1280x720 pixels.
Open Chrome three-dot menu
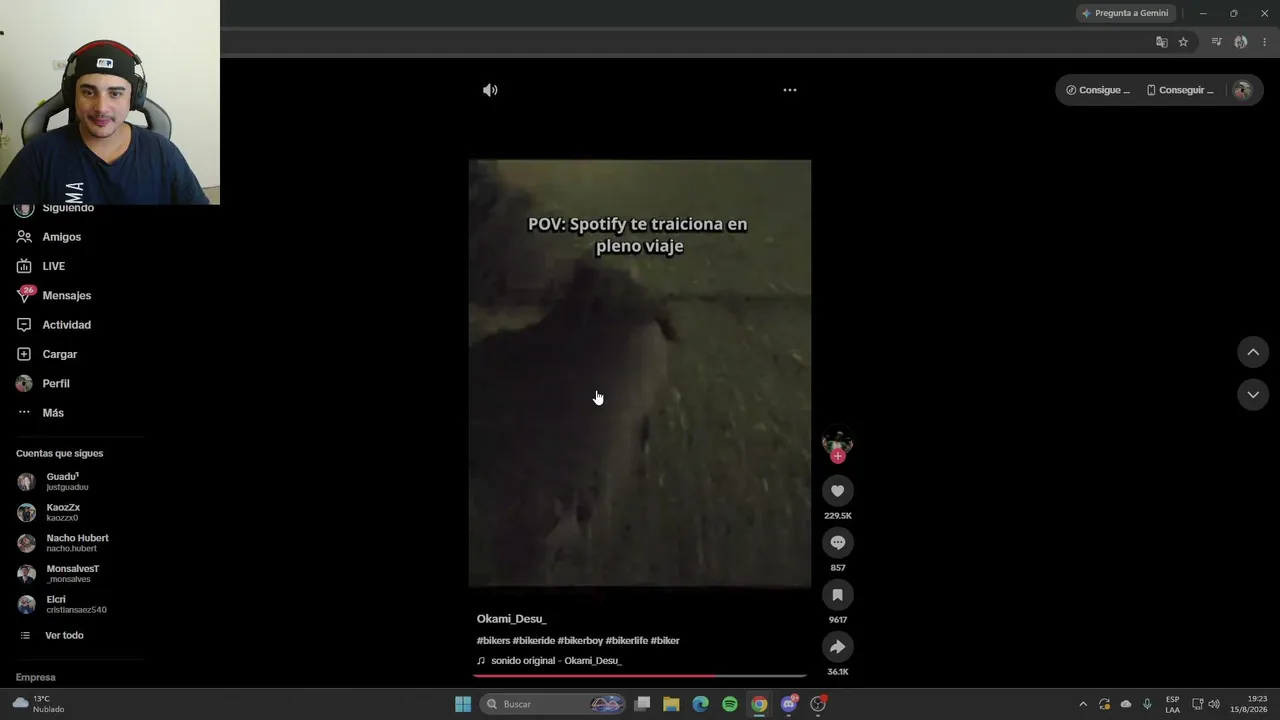(x=1265, y=42)
